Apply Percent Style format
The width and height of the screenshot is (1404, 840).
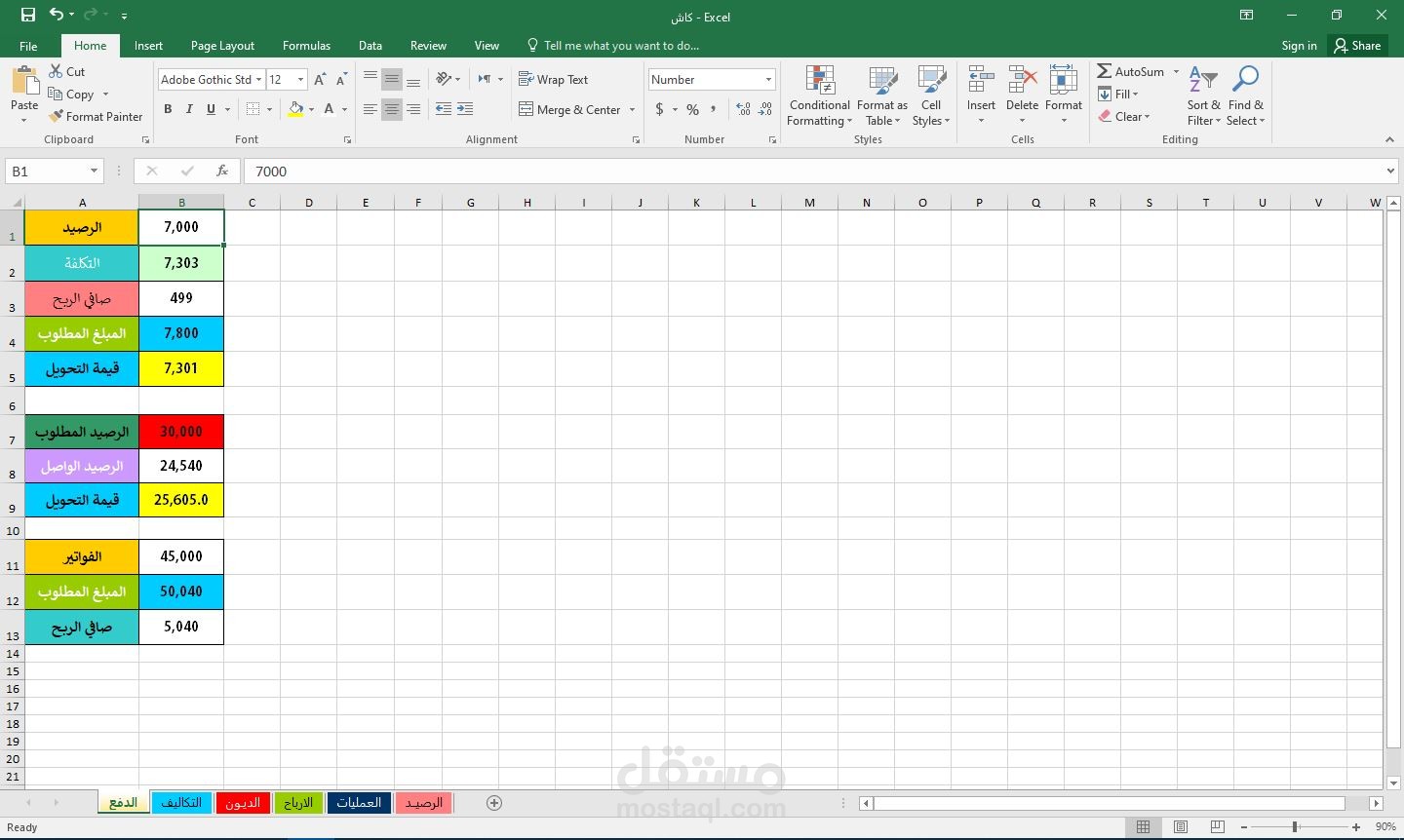pos(692,109)
